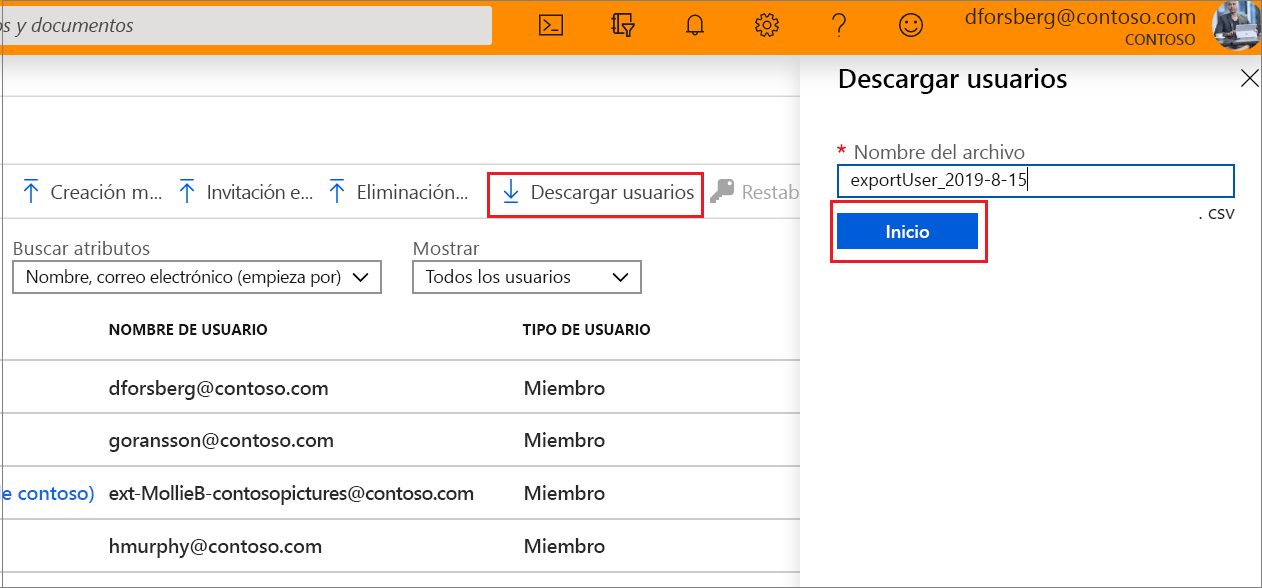This screenshot has height=588, width=1262.
Task: Edit the exportUser_2019-8-15 file name field
Action: pos(1035,180)
